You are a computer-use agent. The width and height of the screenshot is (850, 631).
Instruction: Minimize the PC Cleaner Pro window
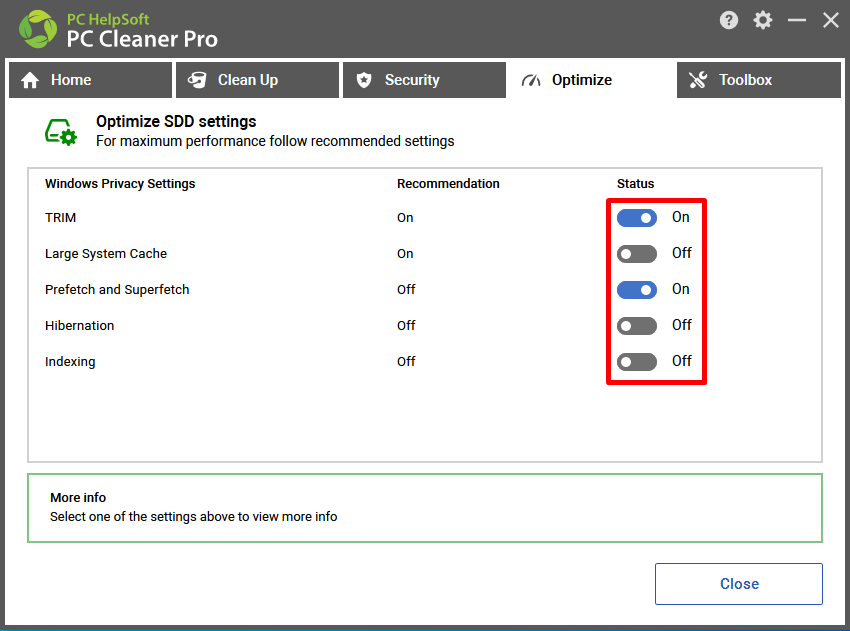[796, 21]
